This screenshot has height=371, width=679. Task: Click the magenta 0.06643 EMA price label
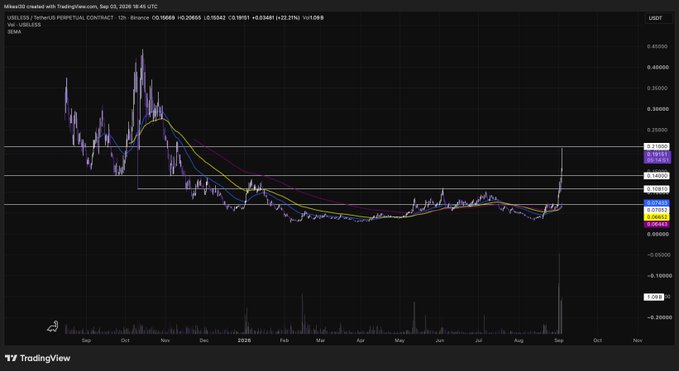657,224
